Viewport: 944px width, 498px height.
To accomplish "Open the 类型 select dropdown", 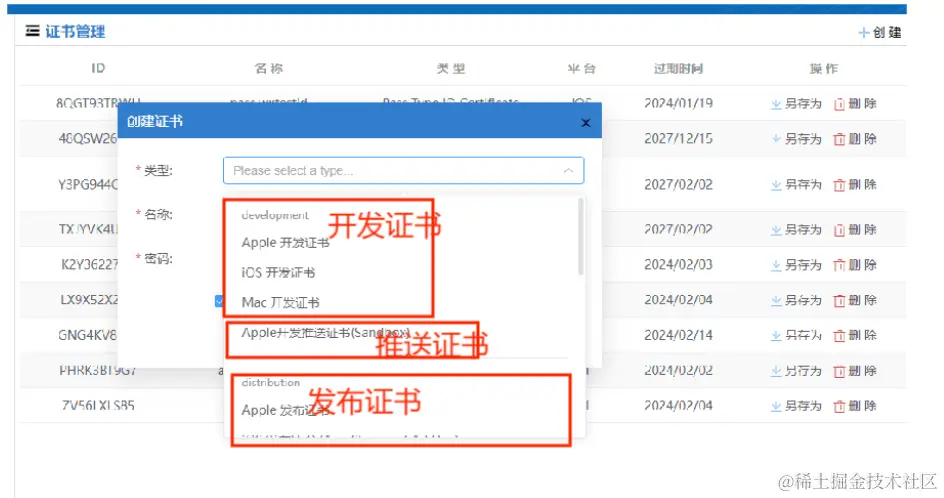I will point(403,170).
